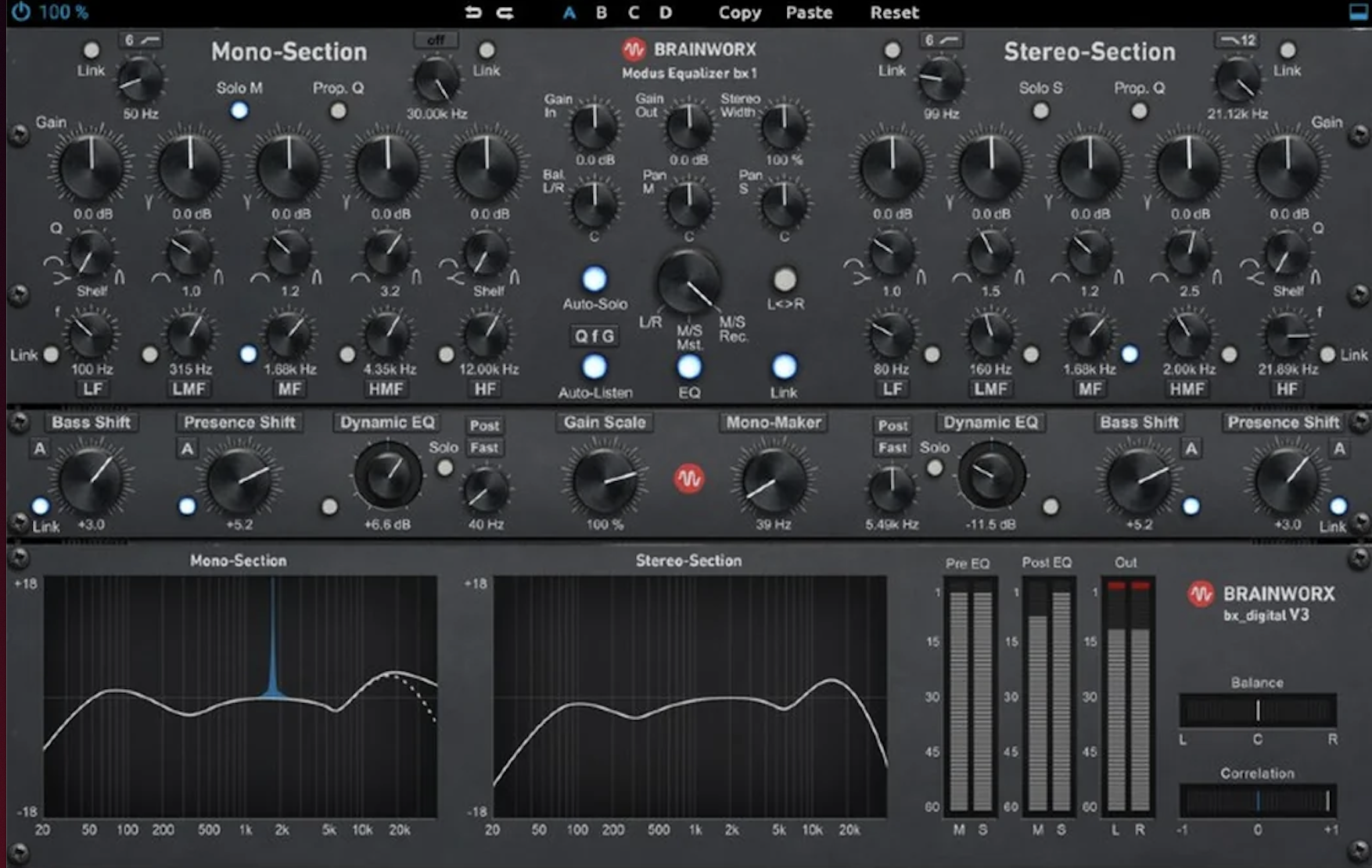
Task: Click Stereo Bass Shift A mode button
Action: coord(1191,449)
